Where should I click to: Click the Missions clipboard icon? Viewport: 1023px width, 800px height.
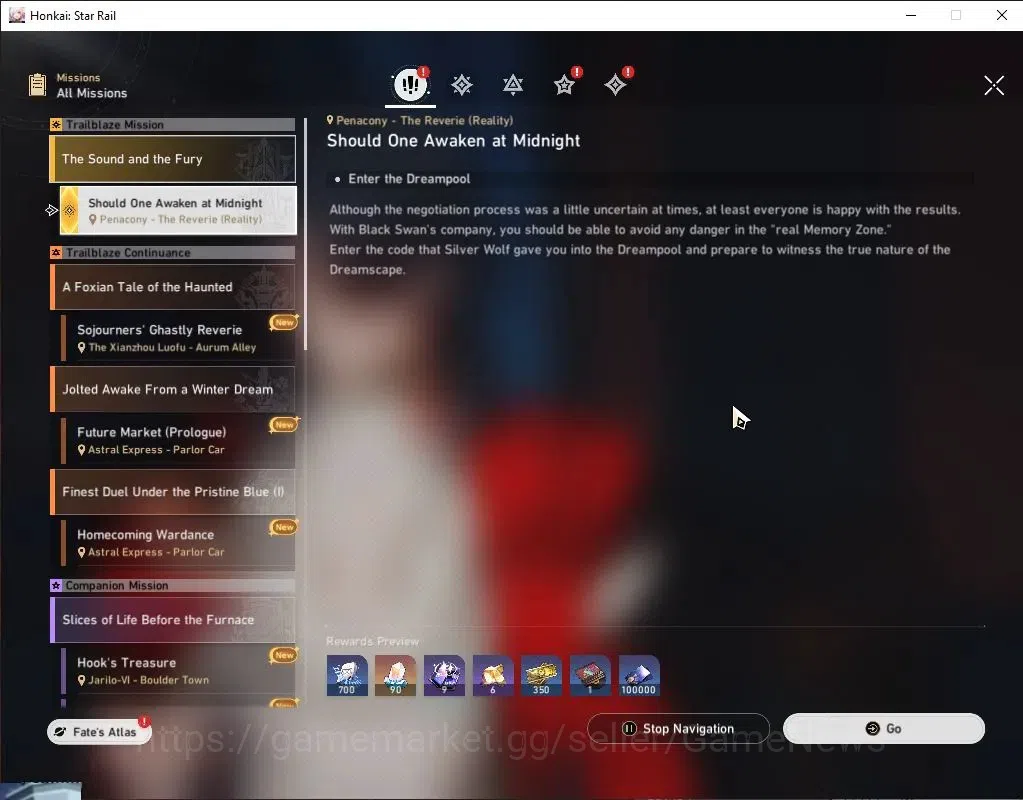pos(38,85)
